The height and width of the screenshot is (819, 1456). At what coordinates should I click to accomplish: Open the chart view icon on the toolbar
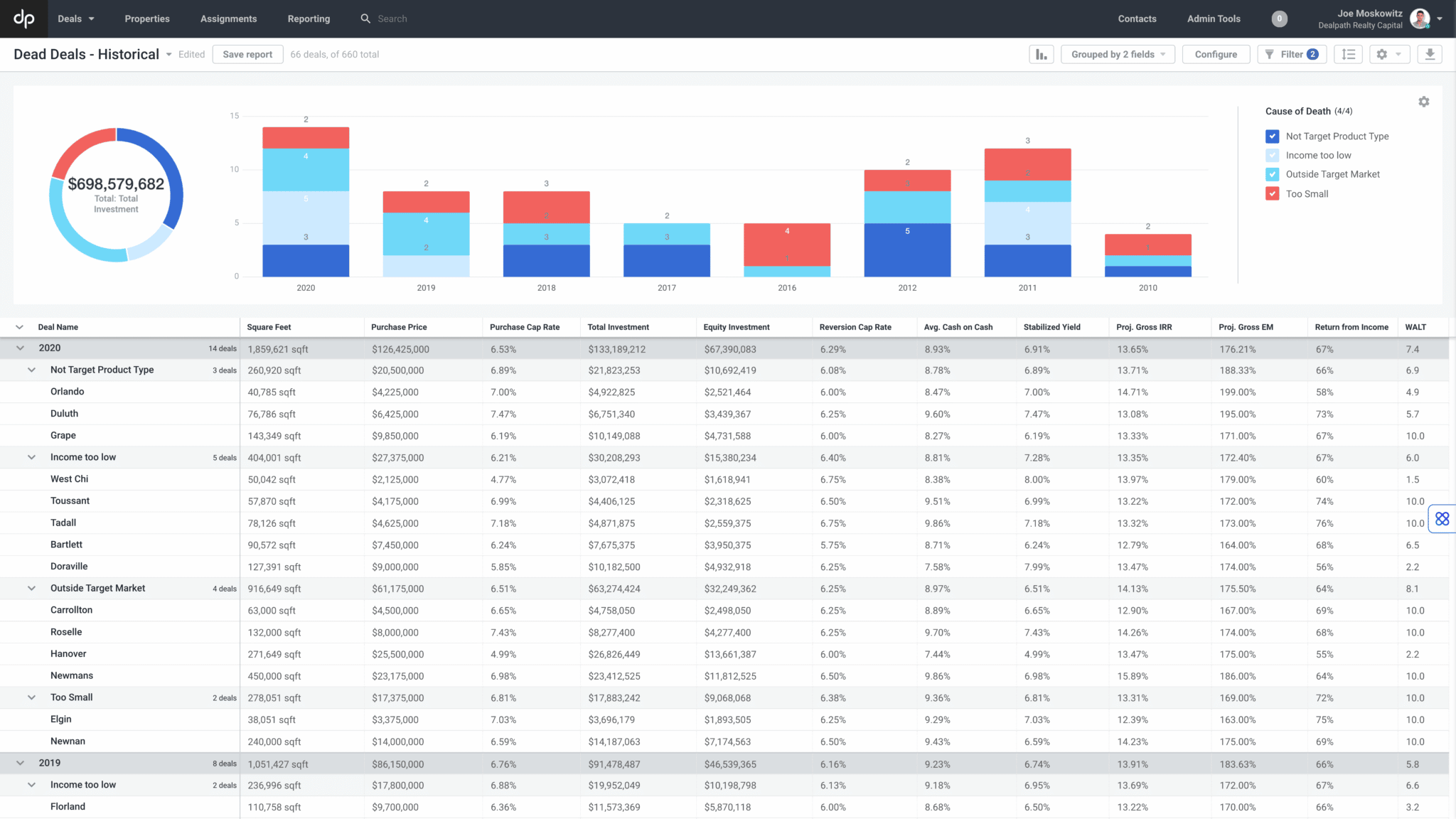[1041, 54]
